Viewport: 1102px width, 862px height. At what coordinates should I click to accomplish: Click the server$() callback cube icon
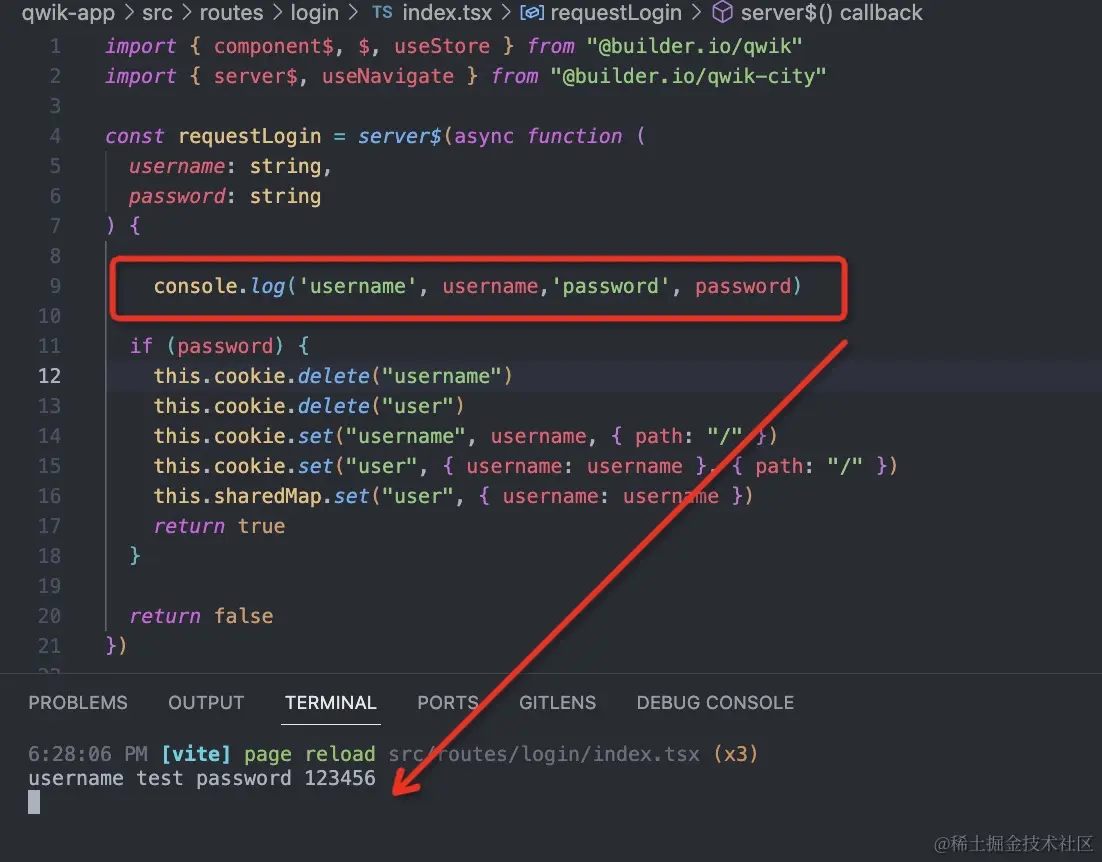click(722, 13)
